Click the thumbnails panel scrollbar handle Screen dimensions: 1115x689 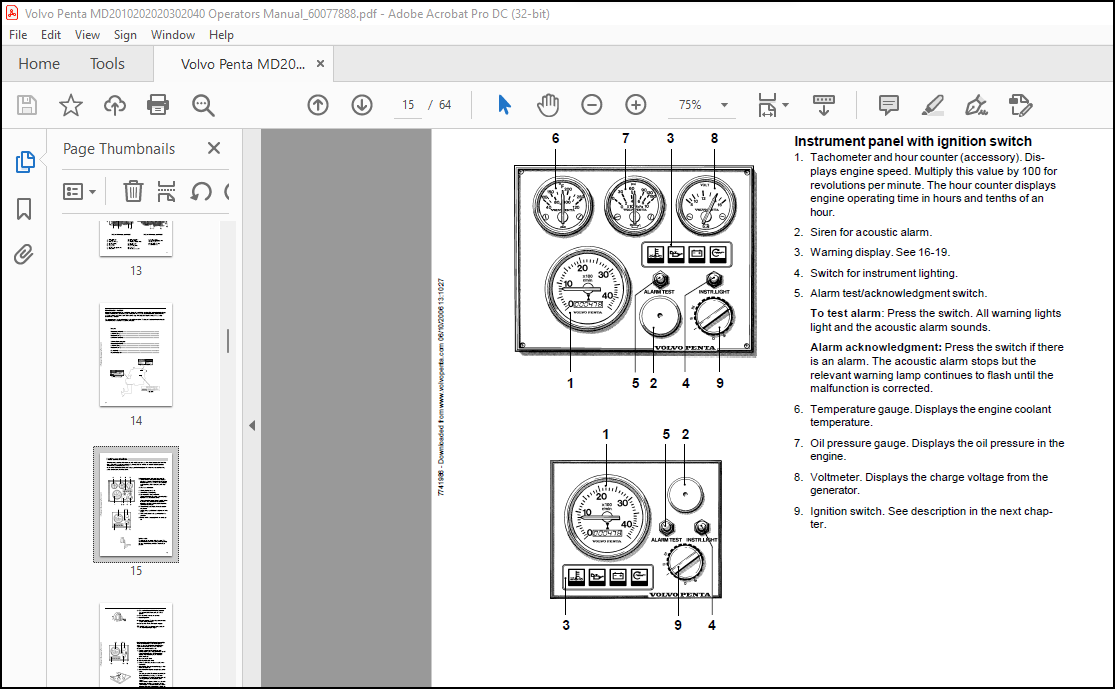[x=228, y=341]
